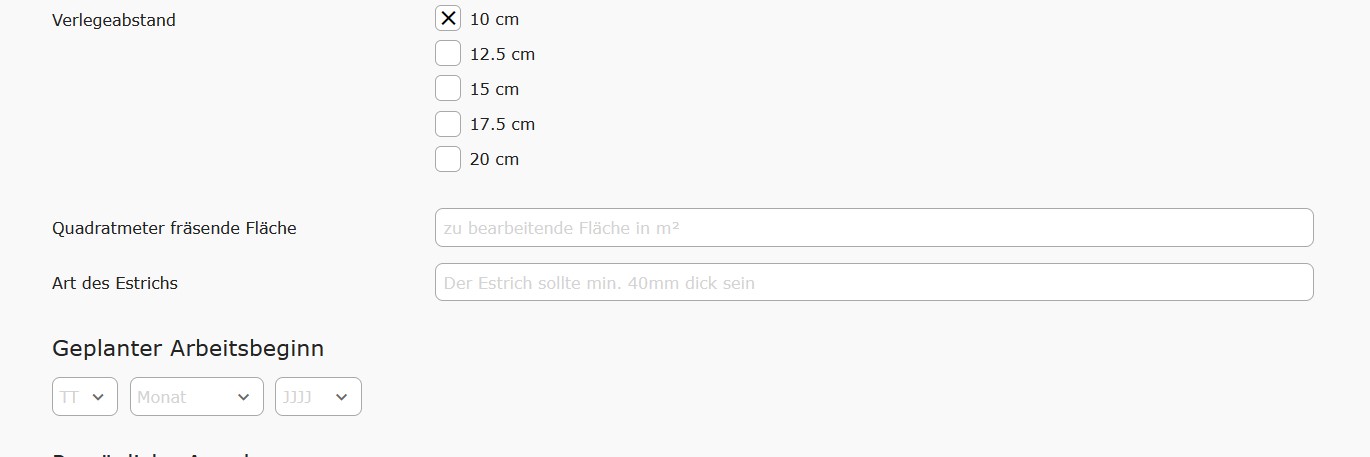The width and height of the screenshot is (1370, 457).
Task: Focus the Quadratmeter fräsende Fläche input field
Action: coord(873,228)
